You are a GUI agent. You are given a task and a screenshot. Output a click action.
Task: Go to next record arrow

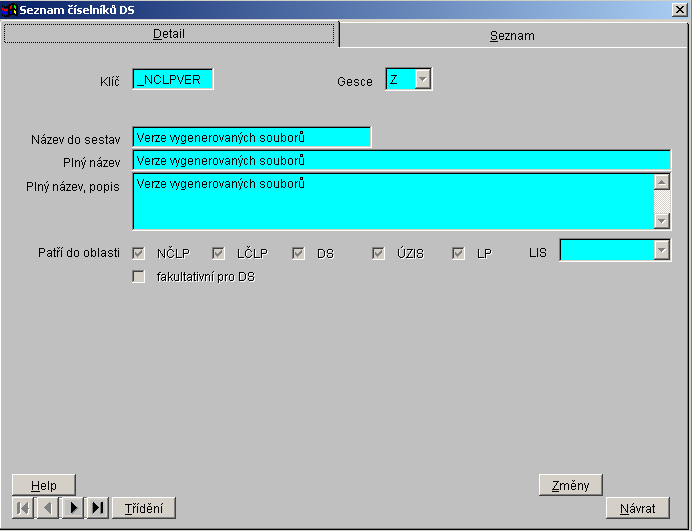[73, 508]
